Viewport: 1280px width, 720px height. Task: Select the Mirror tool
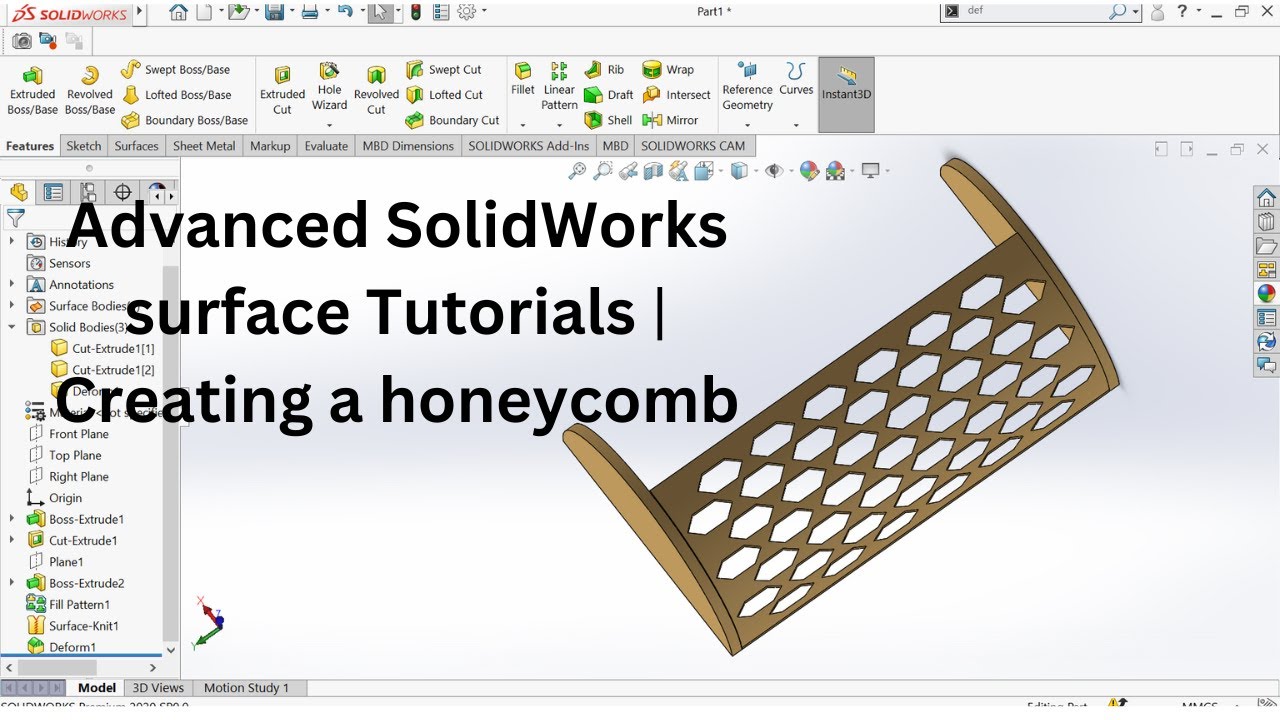pyautogui.click(x=670, y=120)
